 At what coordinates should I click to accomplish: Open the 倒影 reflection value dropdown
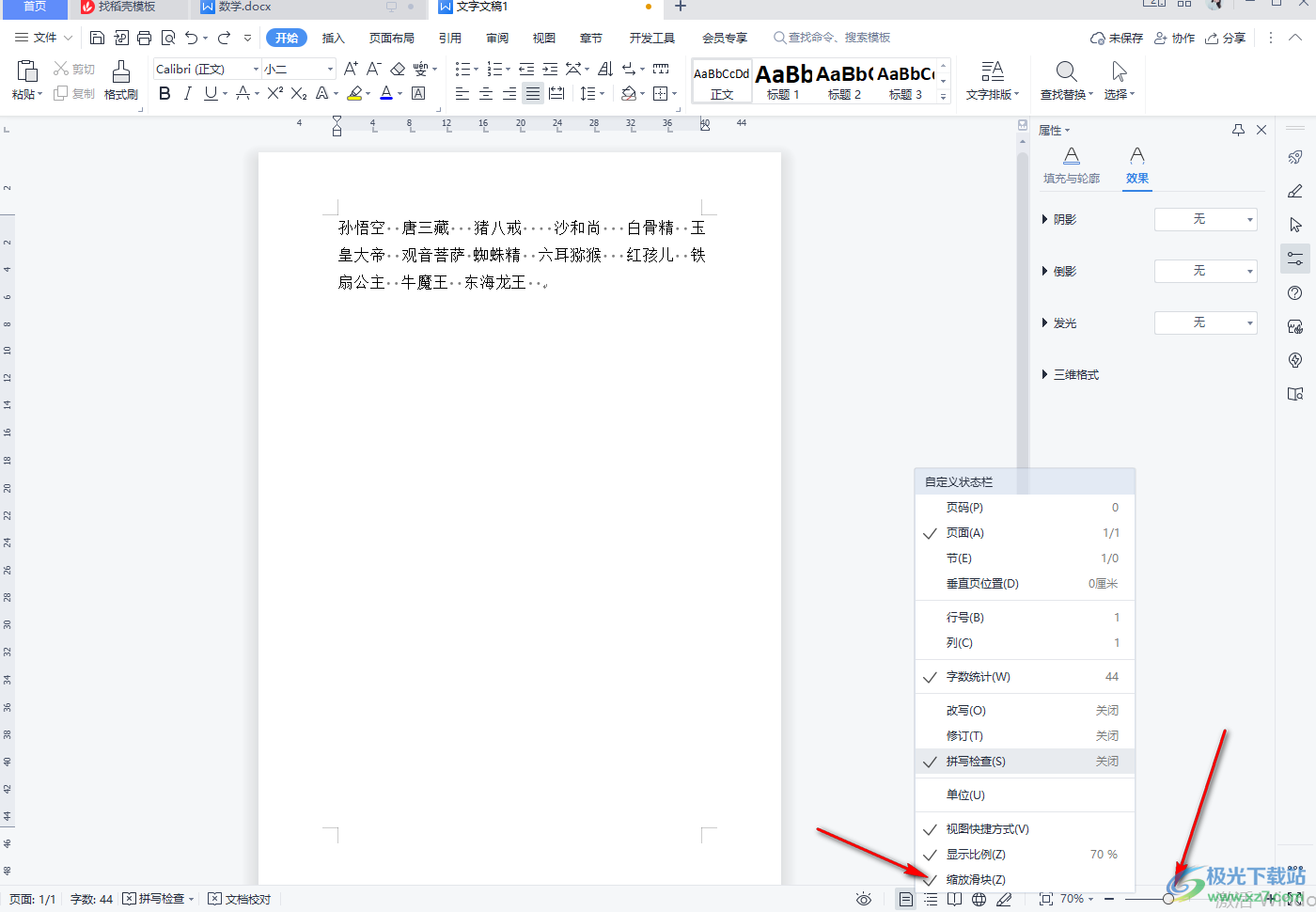pyautogui.click(x=1205, y=271)
